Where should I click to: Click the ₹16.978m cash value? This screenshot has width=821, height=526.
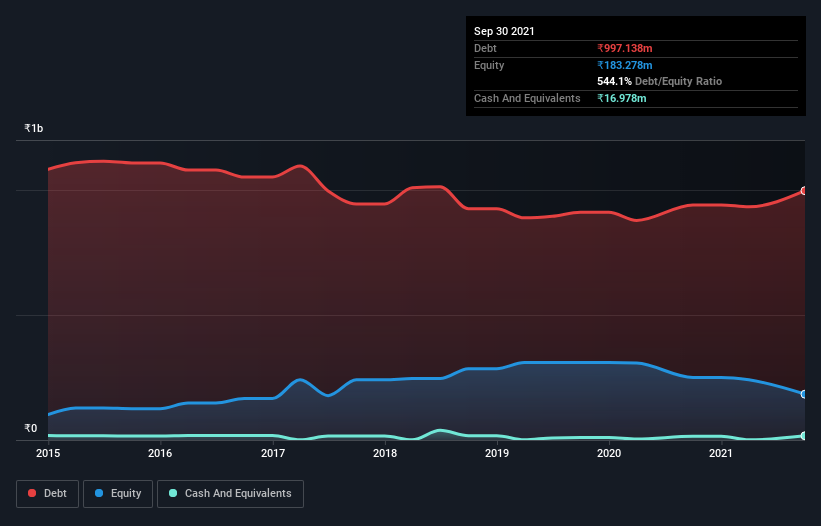click(x=622, y=98)
